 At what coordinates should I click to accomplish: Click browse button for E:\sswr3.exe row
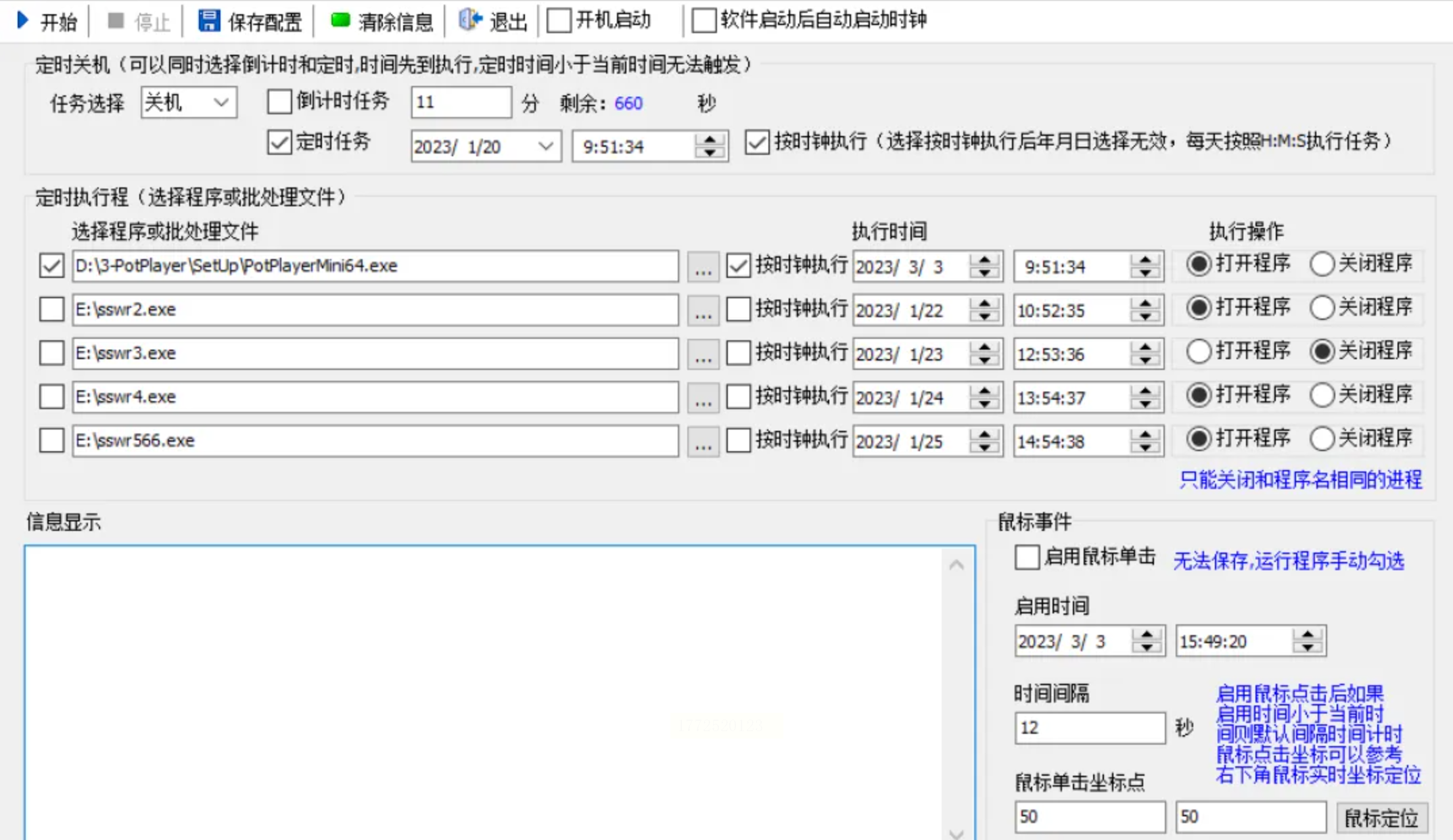point(703,354)
